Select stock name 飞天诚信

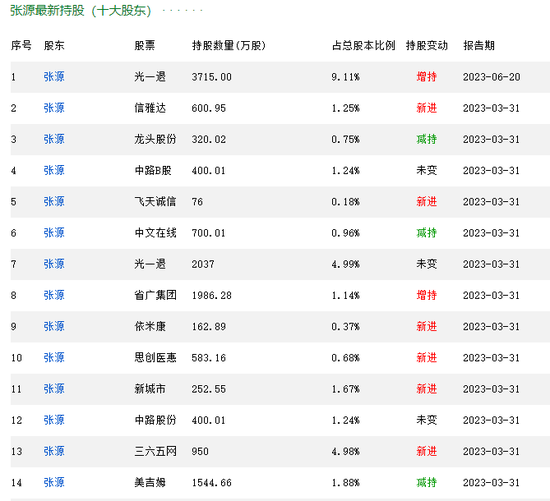click(155, 202)
